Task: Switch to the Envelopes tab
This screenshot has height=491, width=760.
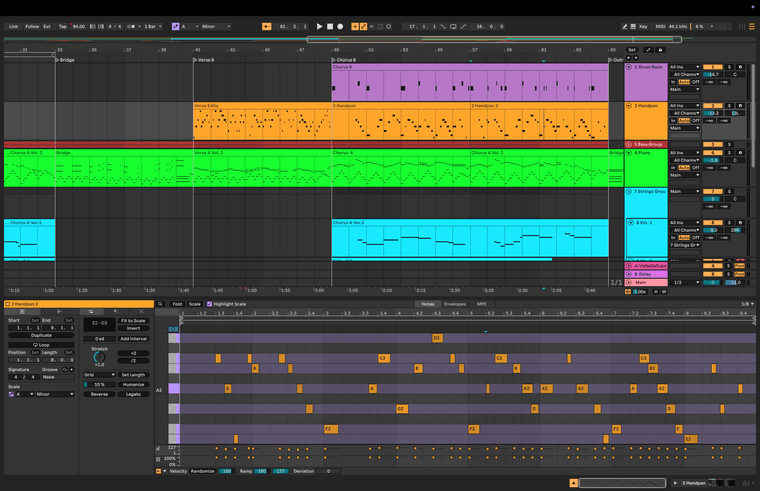Action: click(x=455, y=304)
